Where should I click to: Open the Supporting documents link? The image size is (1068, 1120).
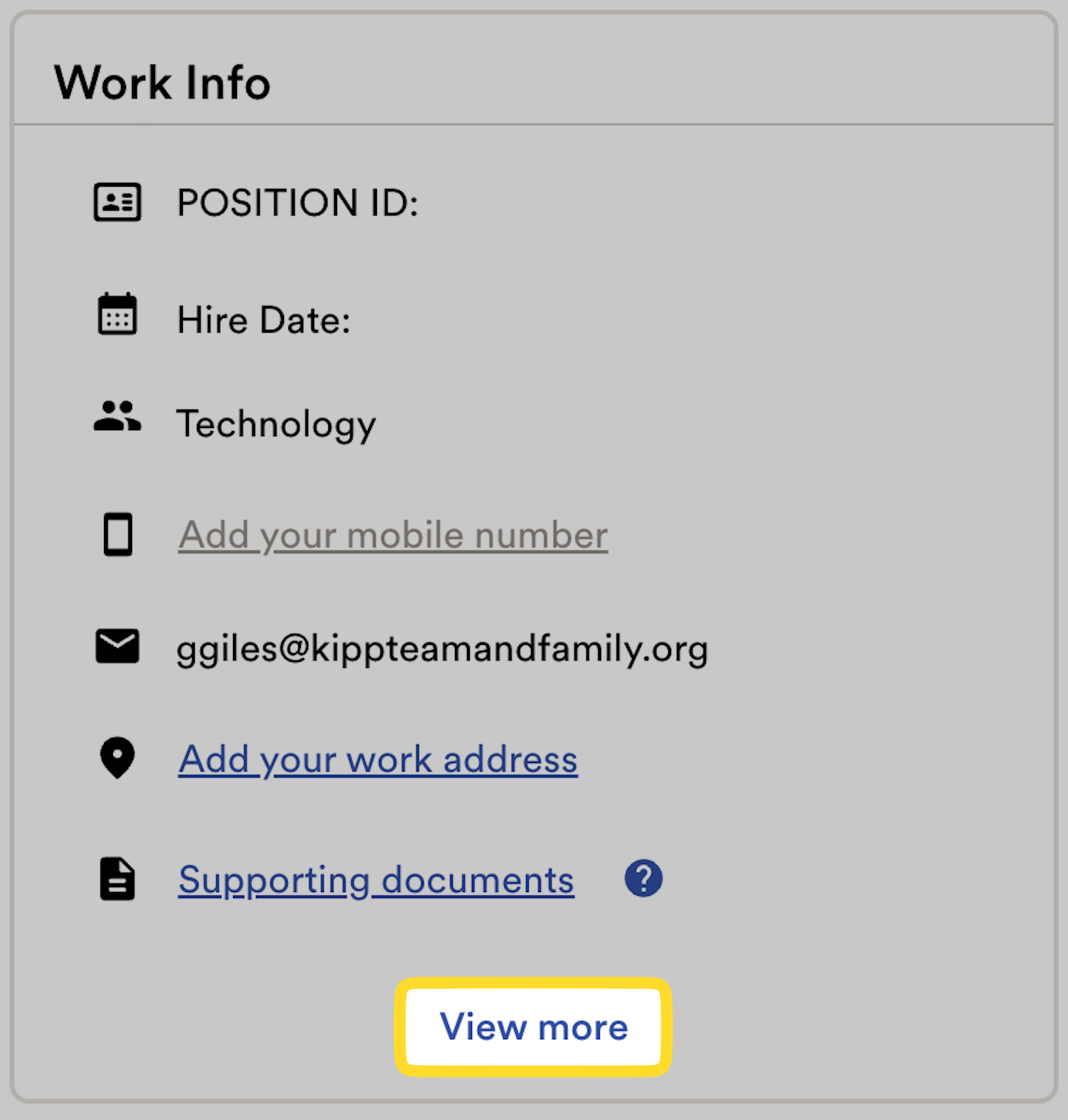[x=376, y=879]
